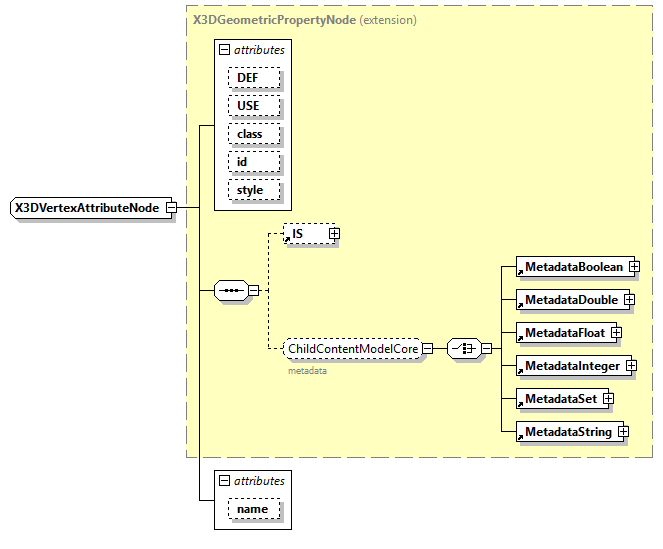Click the choice compositor icon
Screen dimensions: 663x549
[462, 348]
